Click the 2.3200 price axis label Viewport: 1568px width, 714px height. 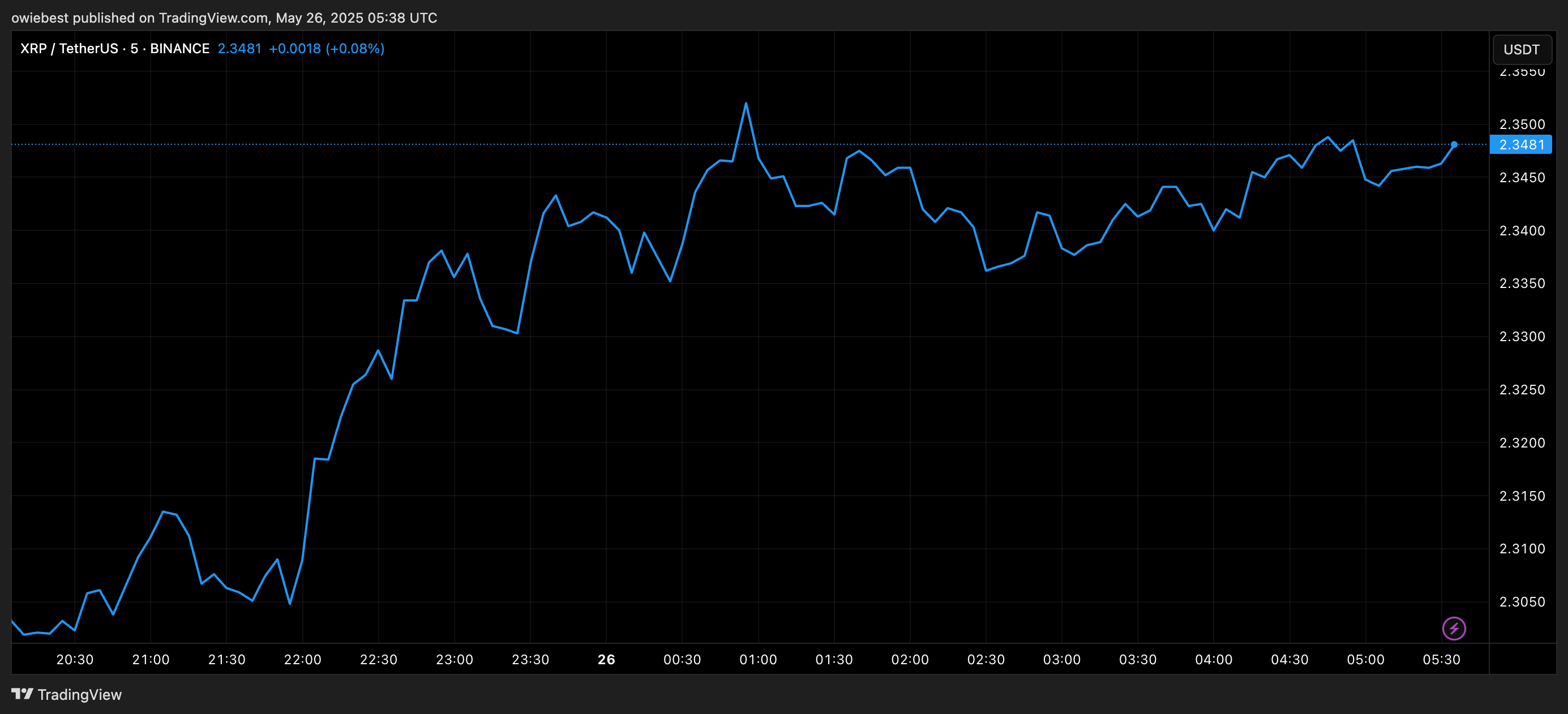click(1522, 443)
